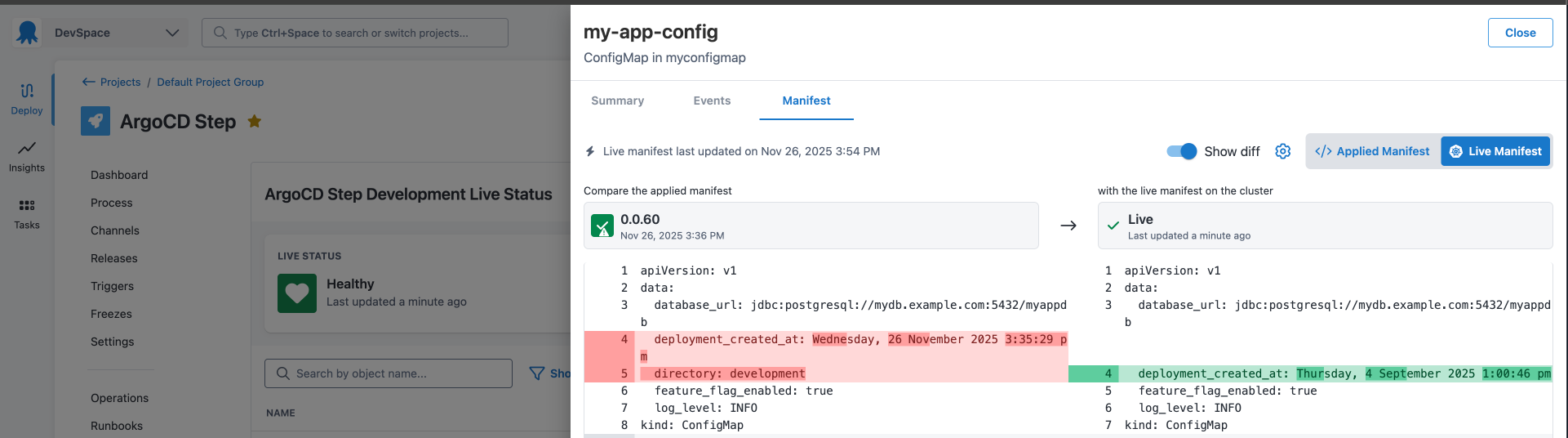1568x438 pixels.
Task: Open the Default Project Group breadcrumb link
Action: 210,82
